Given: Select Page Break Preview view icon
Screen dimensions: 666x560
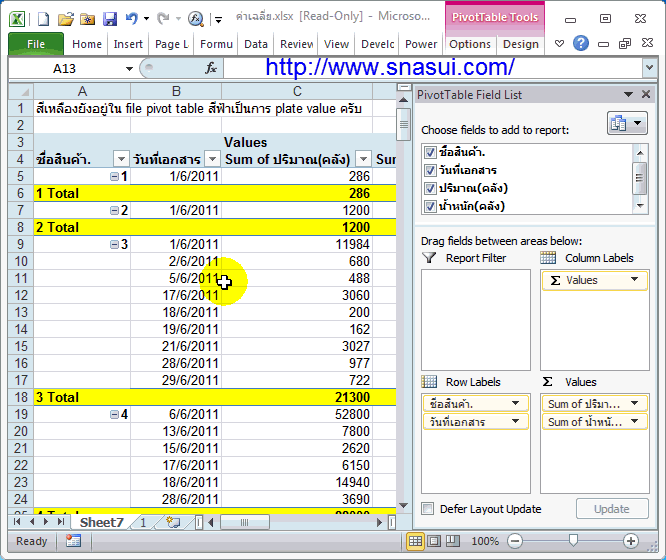Looking at the screenshot, I should point(454,541).
